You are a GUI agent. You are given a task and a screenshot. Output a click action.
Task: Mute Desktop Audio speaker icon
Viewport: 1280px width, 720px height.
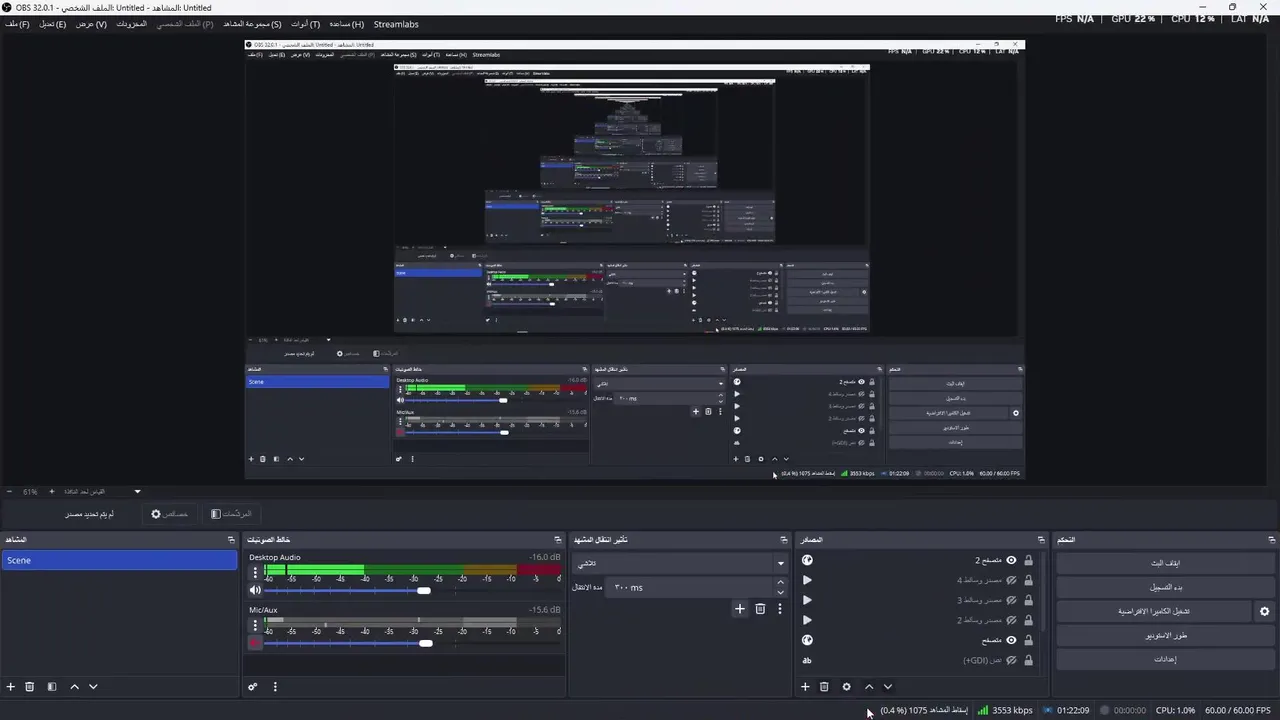[255, 590]
